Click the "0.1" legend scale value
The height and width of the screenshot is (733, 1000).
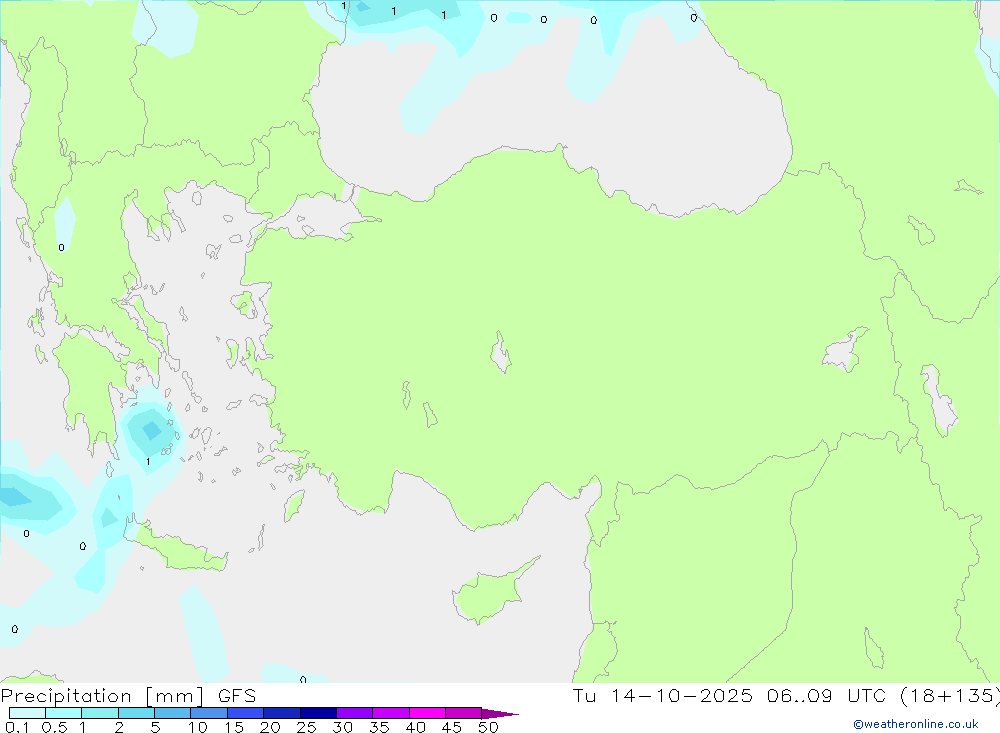(x=17, y=727)
